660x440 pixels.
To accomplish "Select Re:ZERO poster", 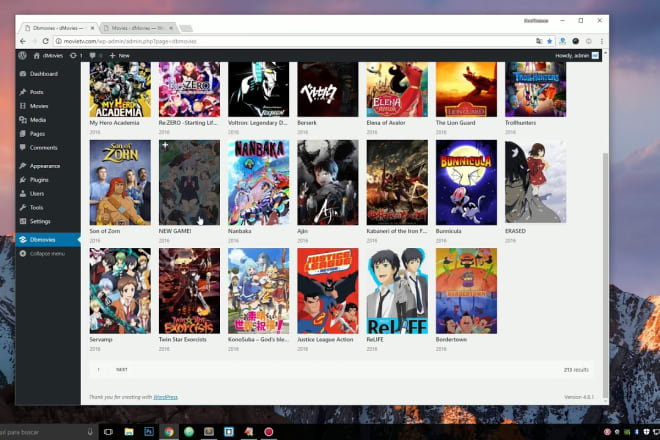I will pos(189,89).
